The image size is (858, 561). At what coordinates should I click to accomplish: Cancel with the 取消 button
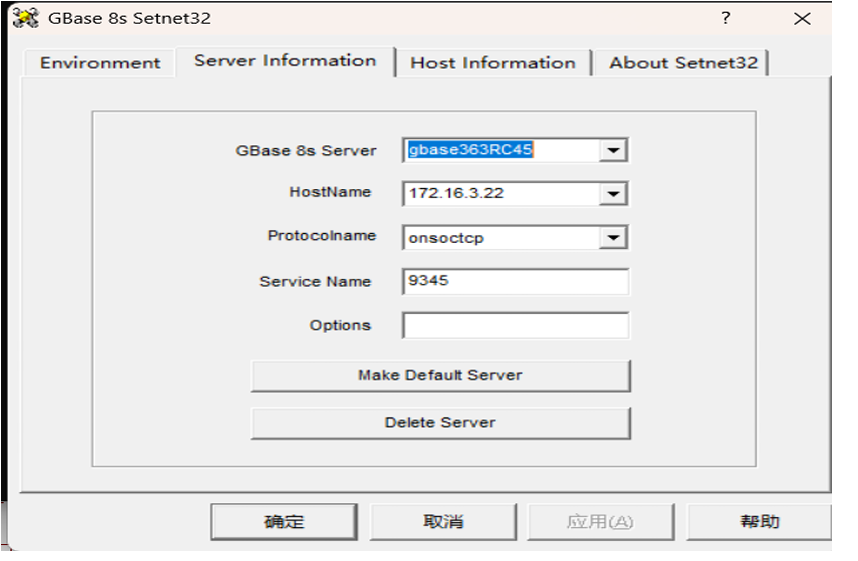click(x=443, y=522)
